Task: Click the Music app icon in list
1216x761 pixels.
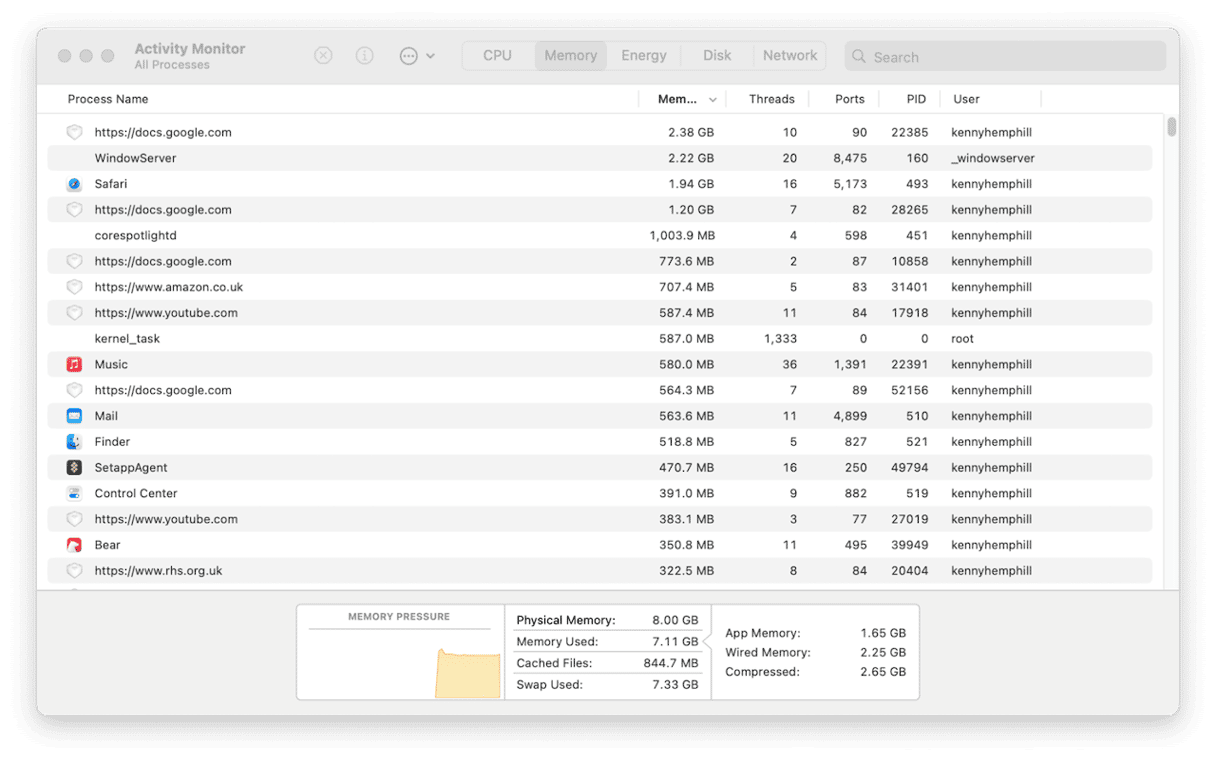Action: point(74,365)
